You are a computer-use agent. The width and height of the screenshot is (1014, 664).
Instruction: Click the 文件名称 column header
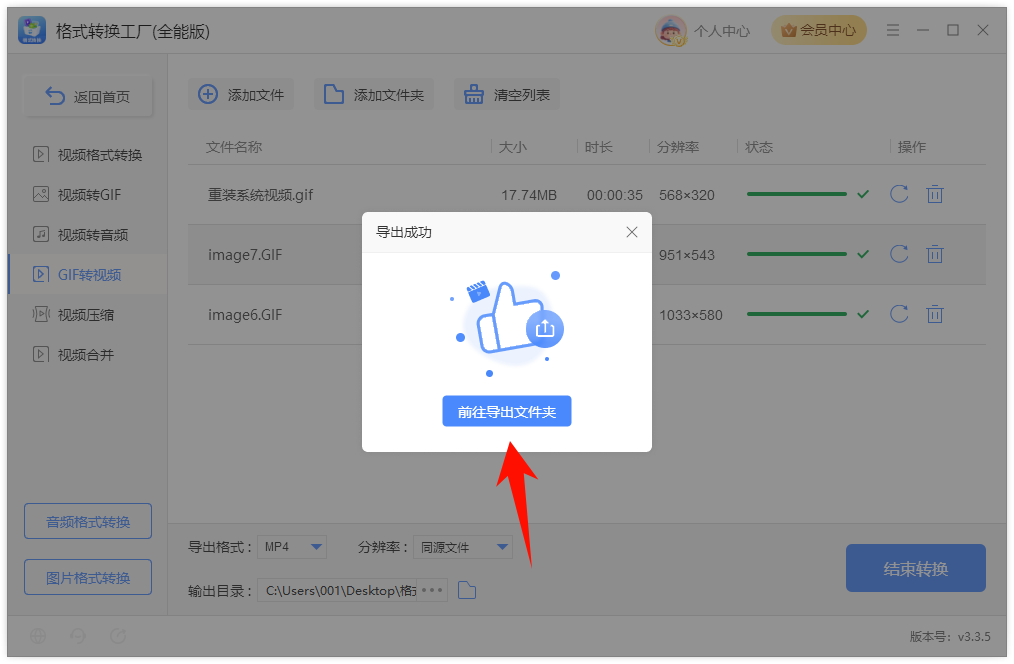[233, 147]
